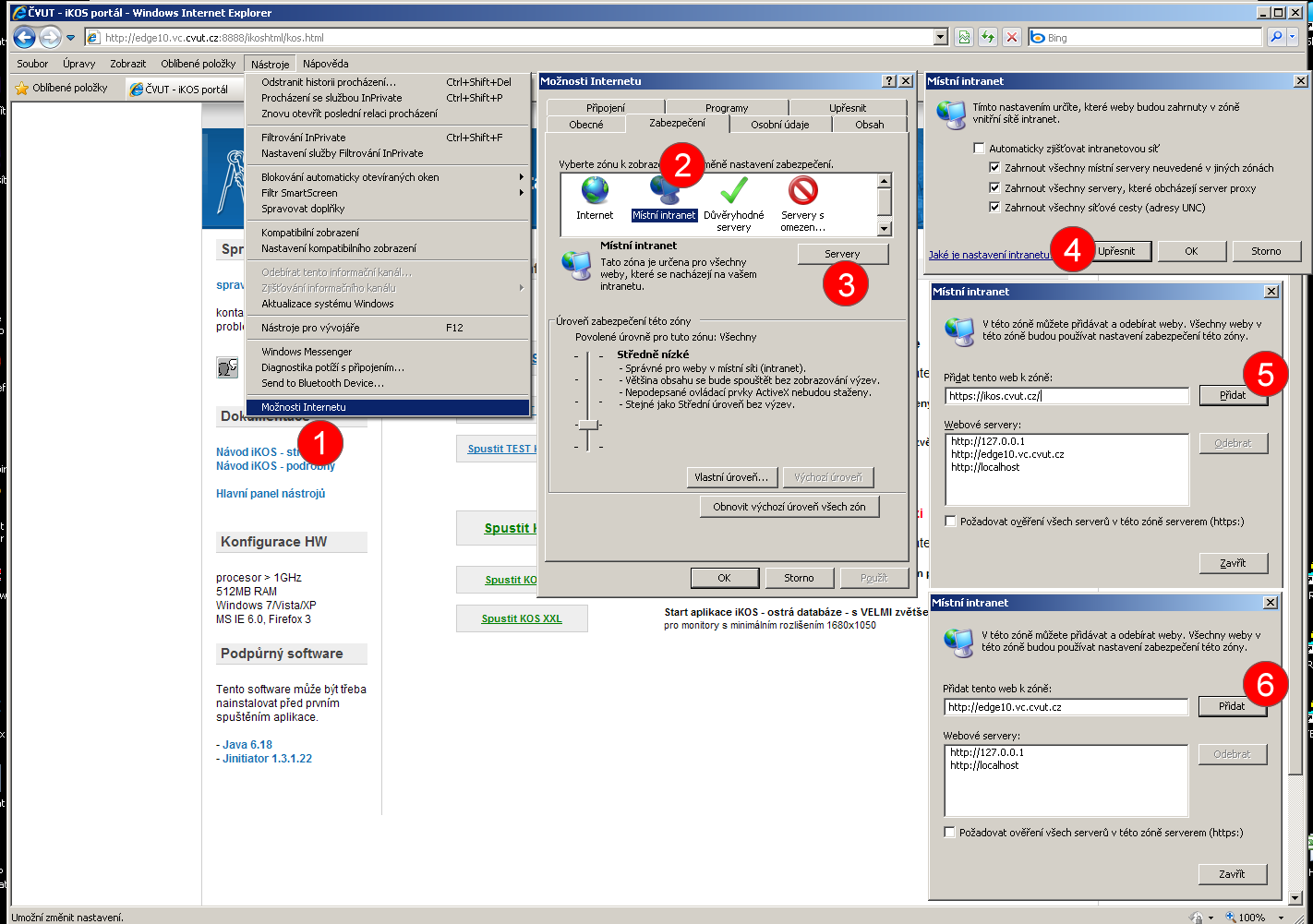Viewport: 1313px width, 924px height.
Task: Check https verification box in upper Místní intranet dialog
Action: coord(950,522)
